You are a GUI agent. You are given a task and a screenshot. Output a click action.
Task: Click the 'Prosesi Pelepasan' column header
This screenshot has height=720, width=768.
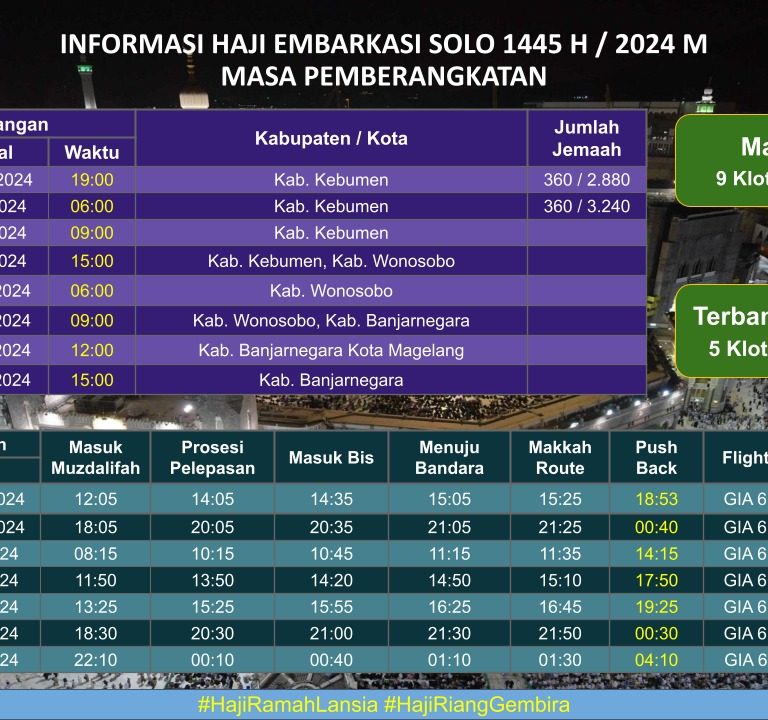[x=213, y=457]
